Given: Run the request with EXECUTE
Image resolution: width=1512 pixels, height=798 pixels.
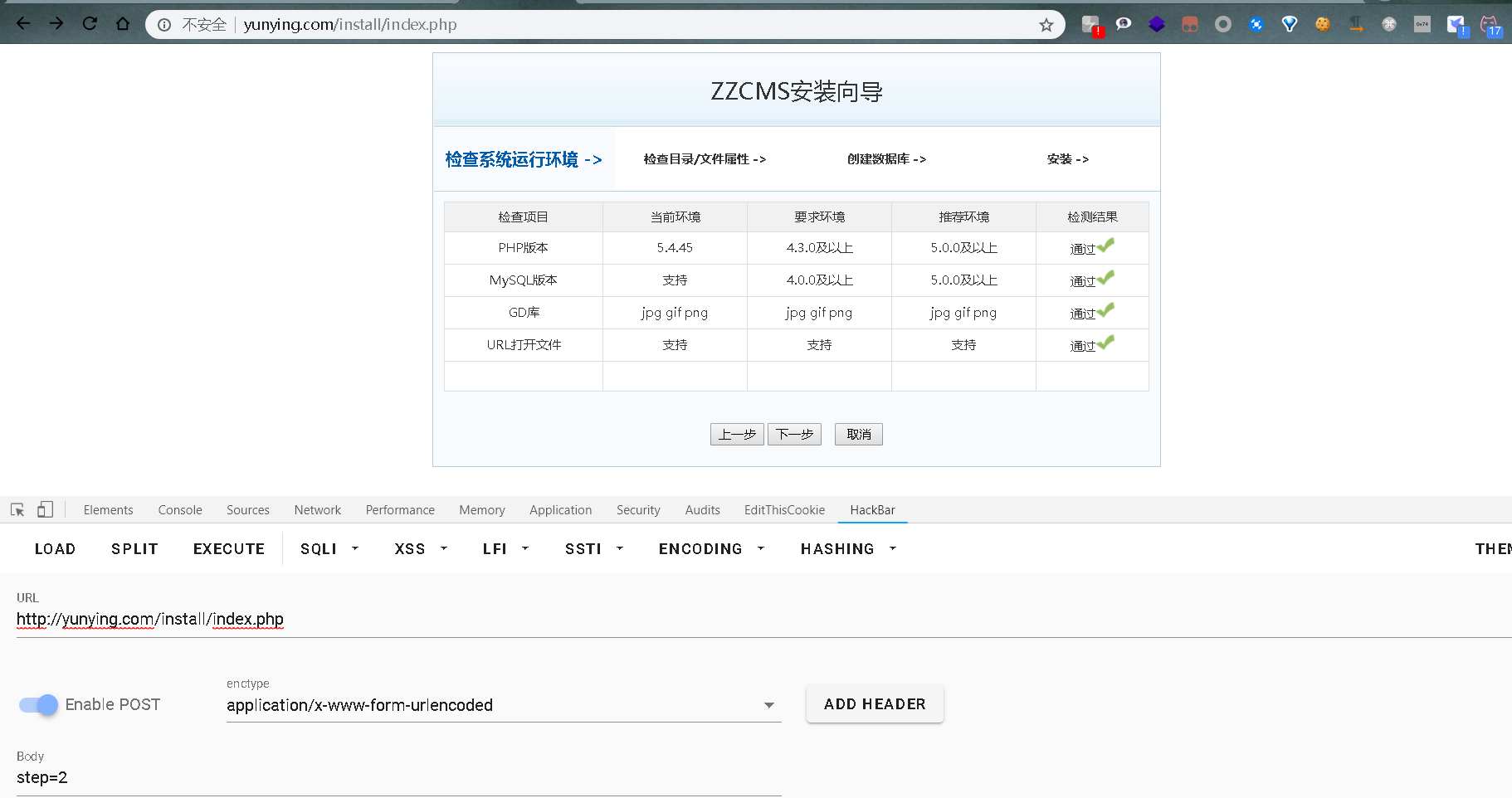Looking at the screenshot, I should (x=229, y=548).
